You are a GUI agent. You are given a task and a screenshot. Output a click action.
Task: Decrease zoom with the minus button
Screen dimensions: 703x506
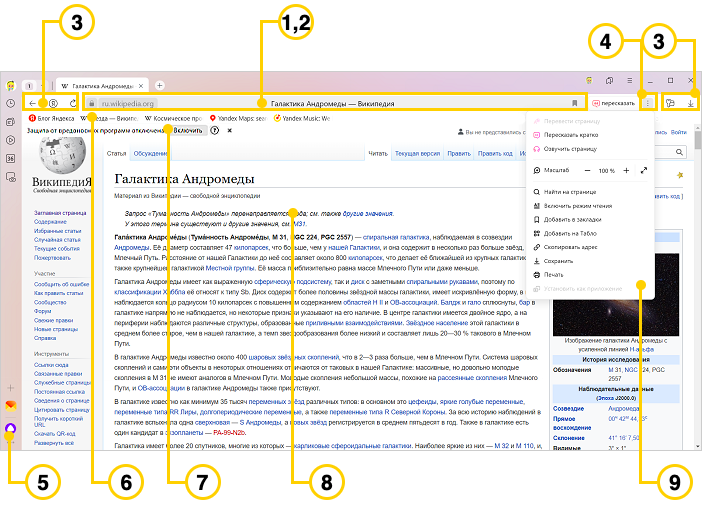(587, 171)
